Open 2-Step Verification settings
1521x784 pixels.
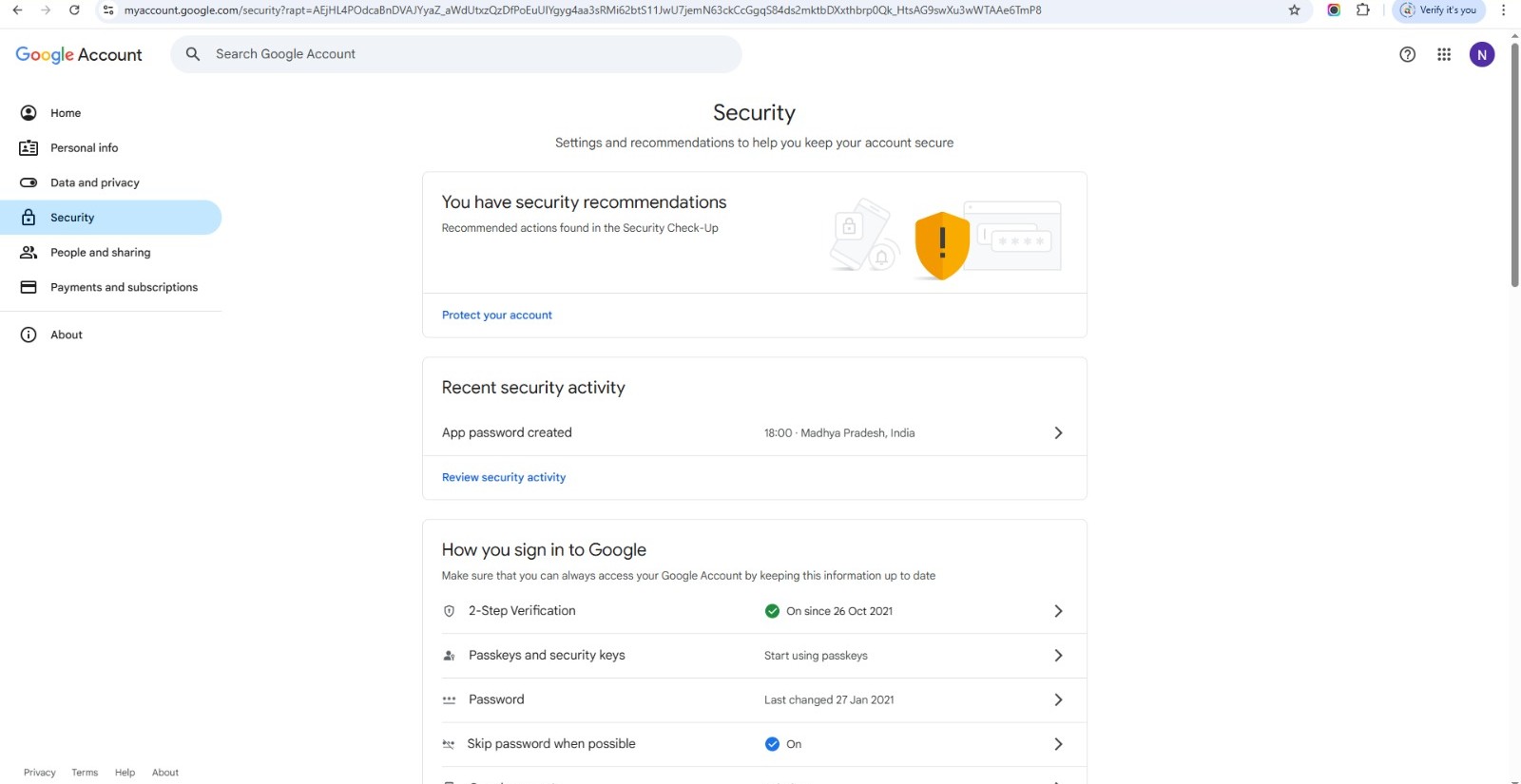[x=754, y=611]
